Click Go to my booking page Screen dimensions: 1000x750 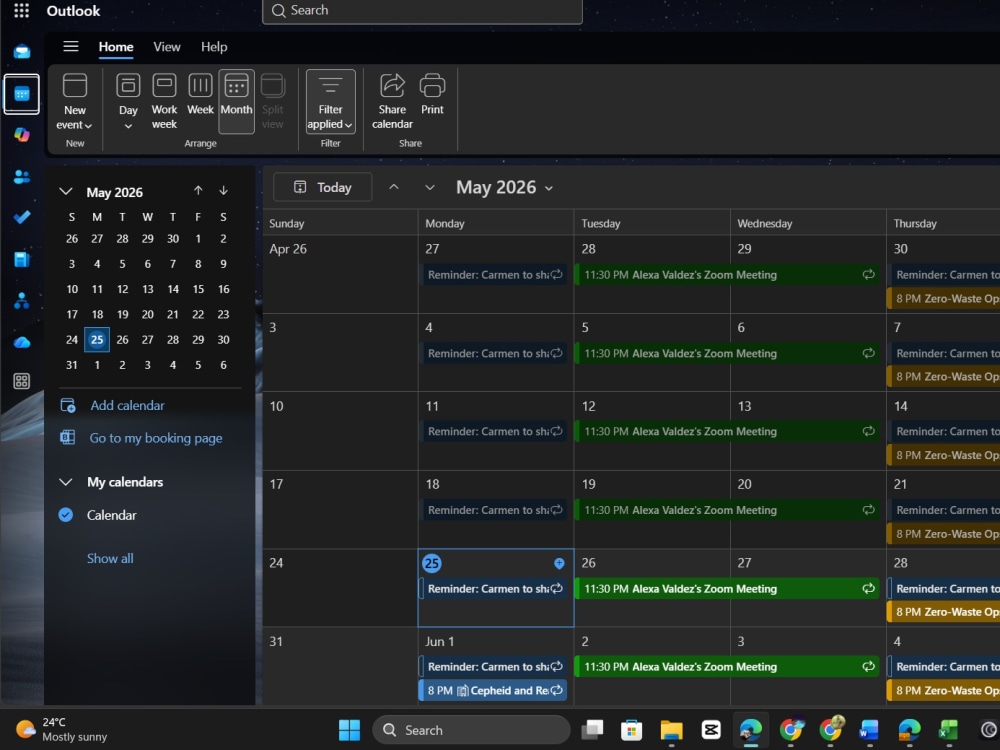click(x=156, y=438)
